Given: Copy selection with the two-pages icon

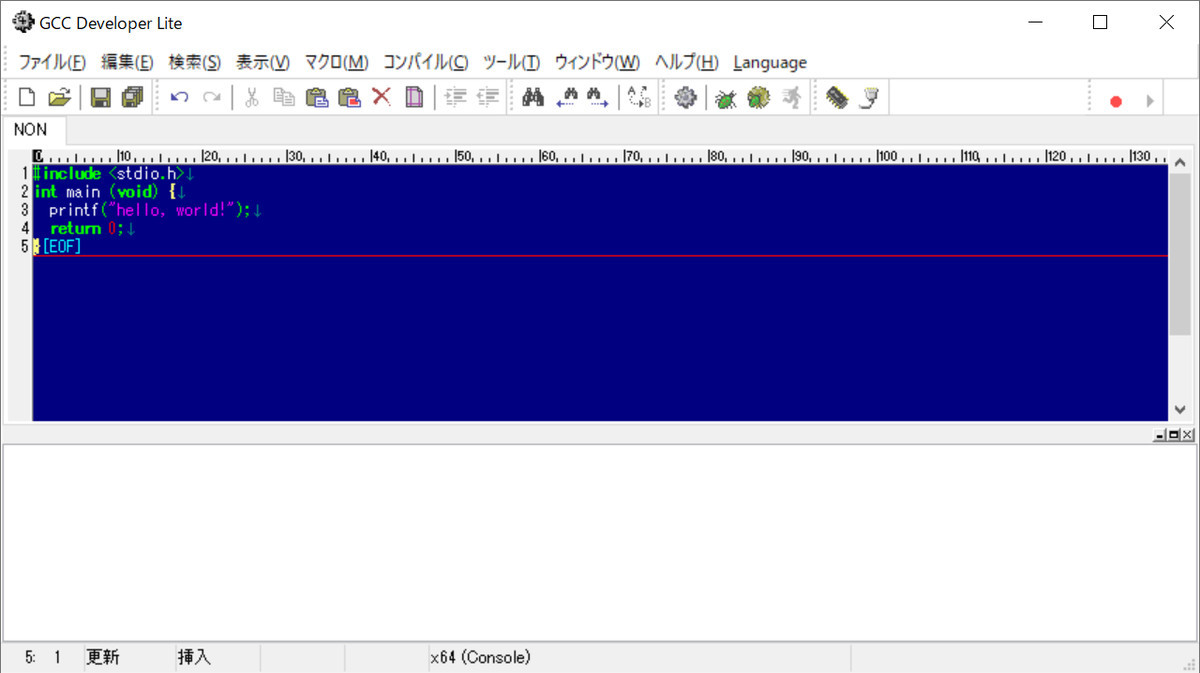Looking at the screenshot, I should pos(284,98).
